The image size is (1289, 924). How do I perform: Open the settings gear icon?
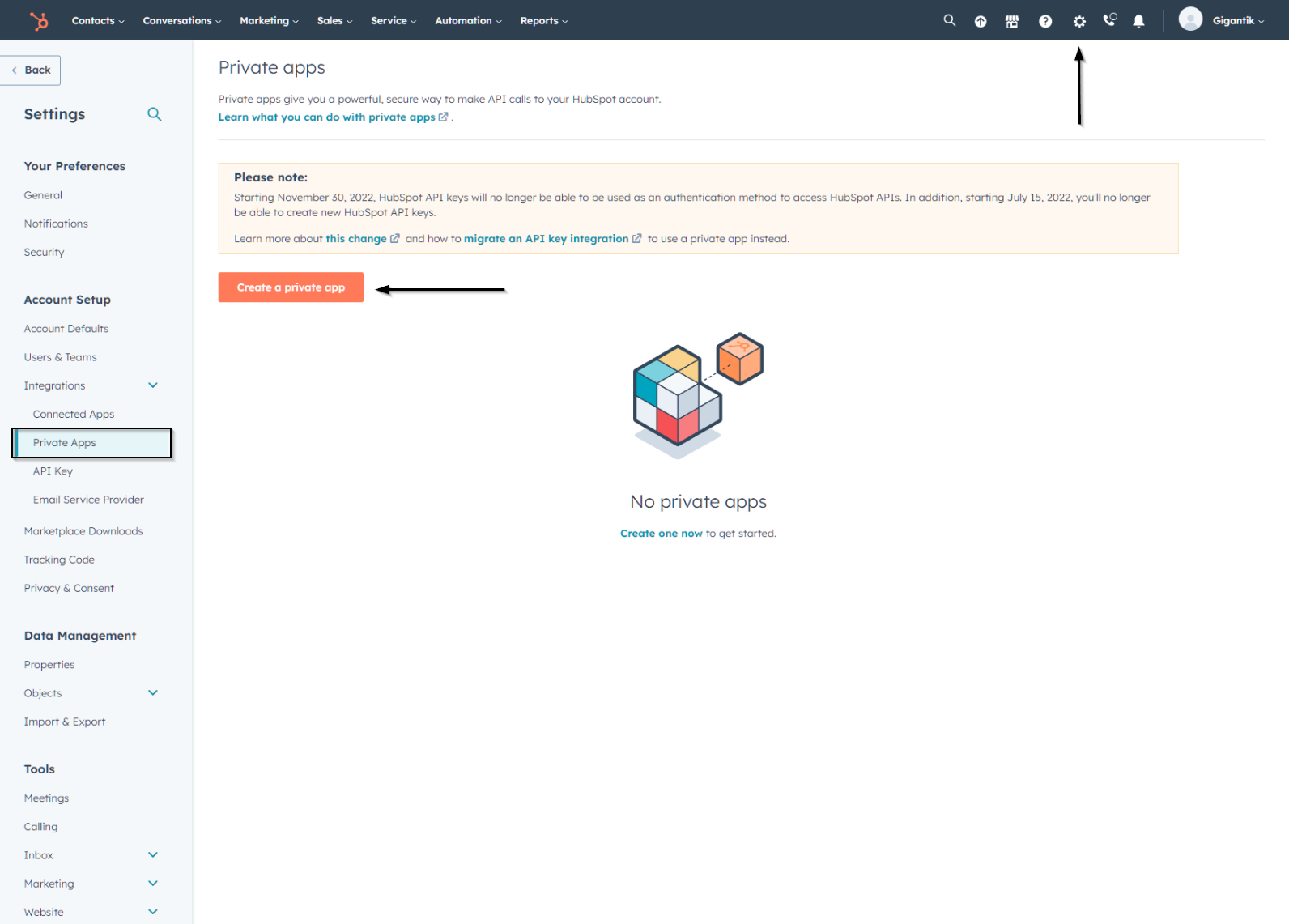point(1079,21)
